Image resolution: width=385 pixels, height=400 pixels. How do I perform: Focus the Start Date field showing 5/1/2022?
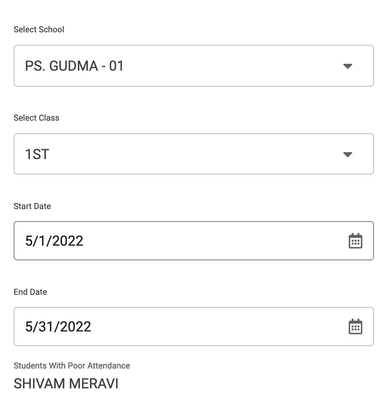click(x=194, y=241)
